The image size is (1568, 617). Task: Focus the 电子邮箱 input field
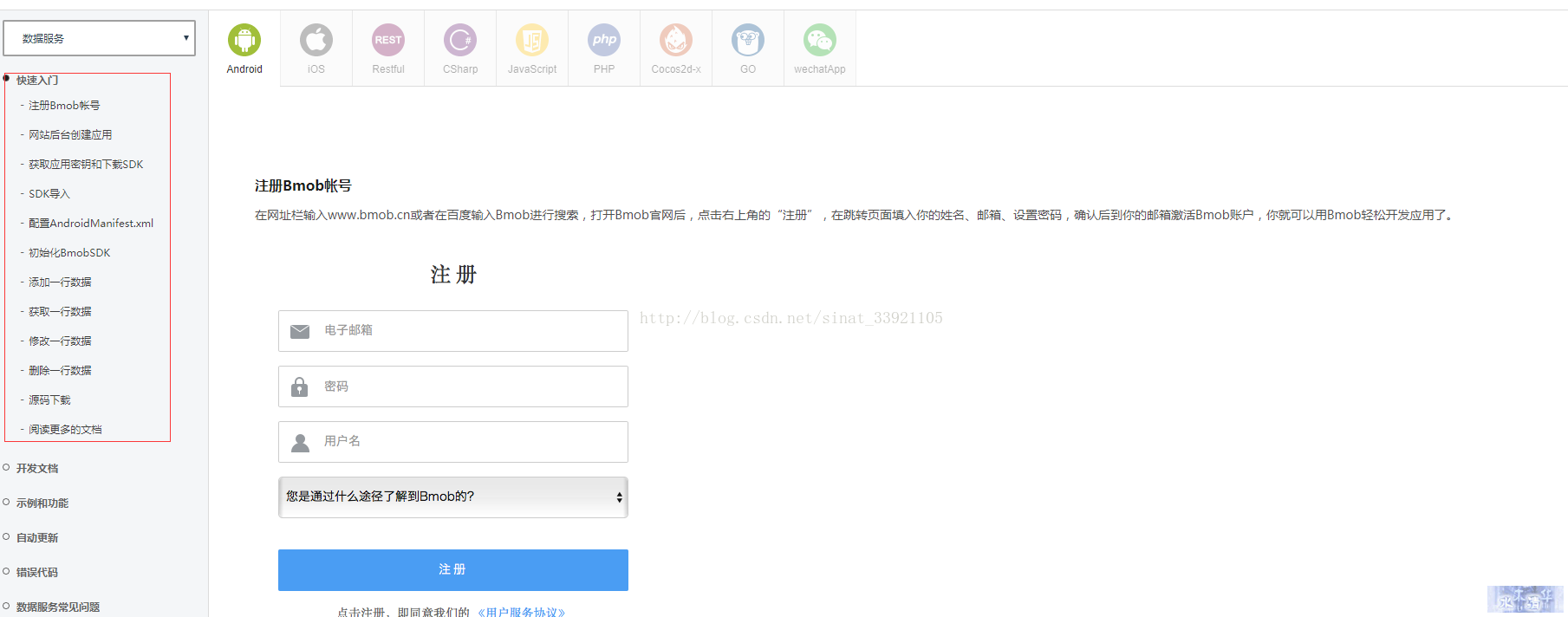pos(453,331)
